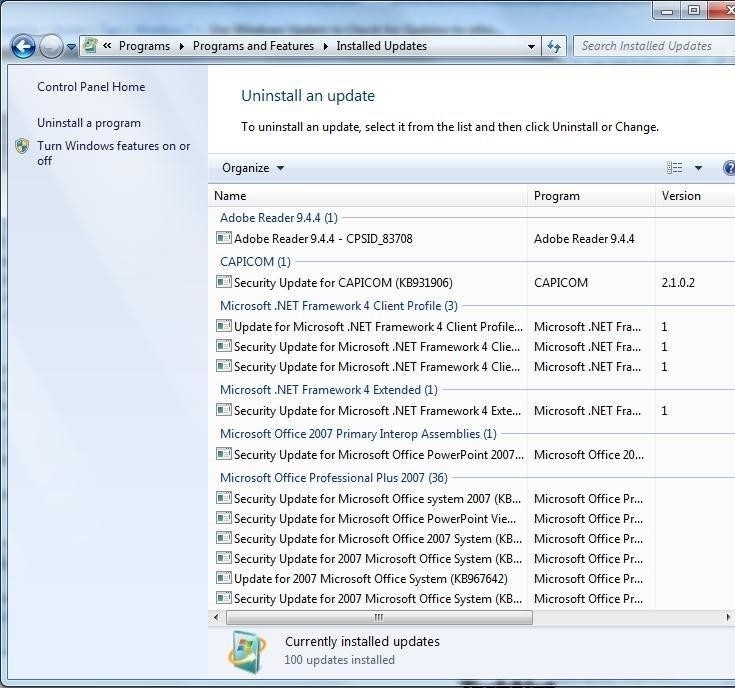Click the Forward navigation arrow button

(x=51, y=46)
